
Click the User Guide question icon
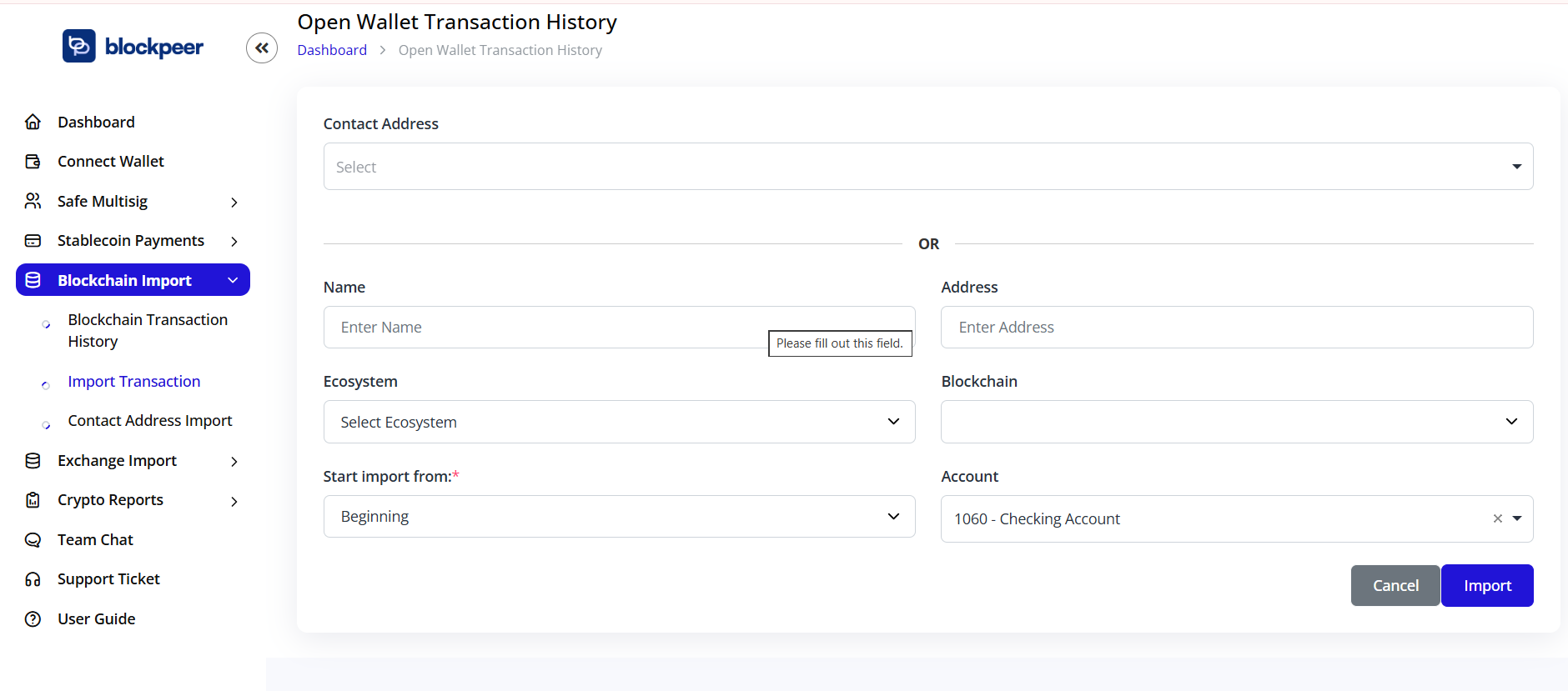[x=33, y=619]
